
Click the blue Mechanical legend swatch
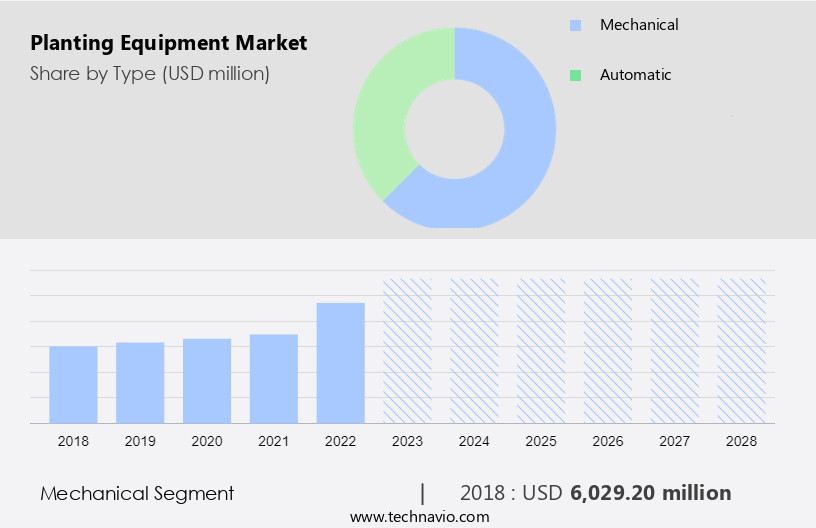click(575, 25)
